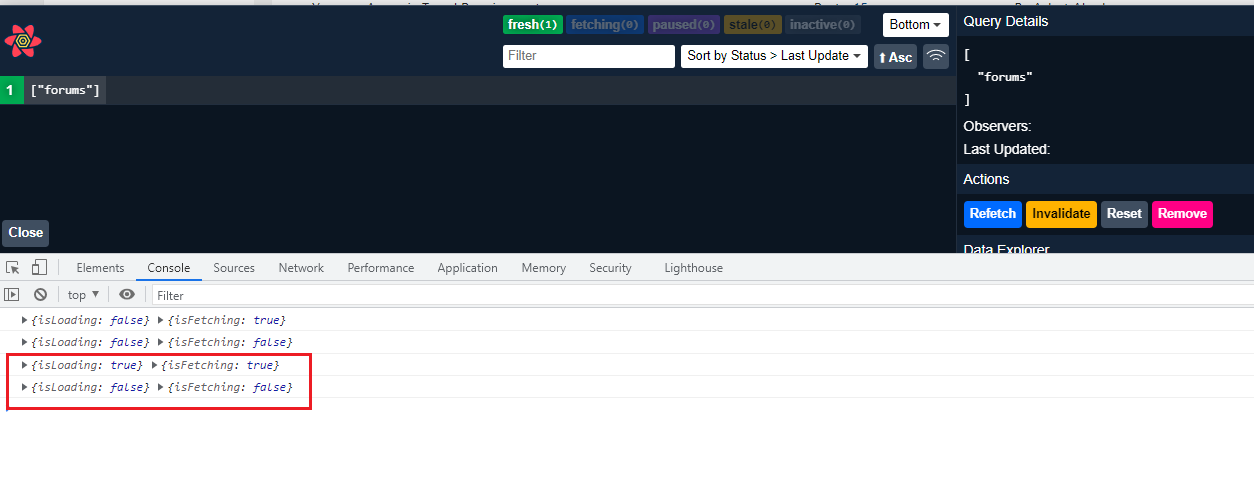This screenshot has width=1254, height=479.
Task: Toggle the stale(0) status filter
Action: pyautogui.click(x=752, y=25)
